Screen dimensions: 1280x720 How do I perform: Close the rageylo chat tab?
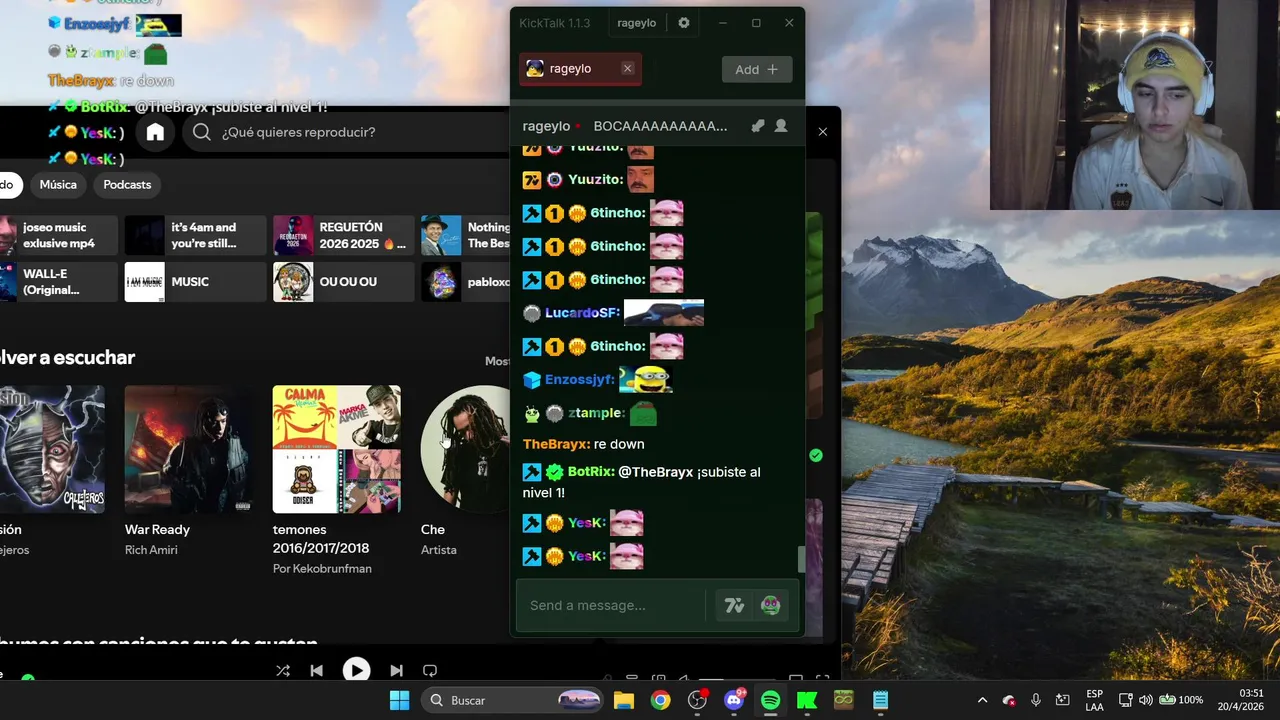(627, 68)
